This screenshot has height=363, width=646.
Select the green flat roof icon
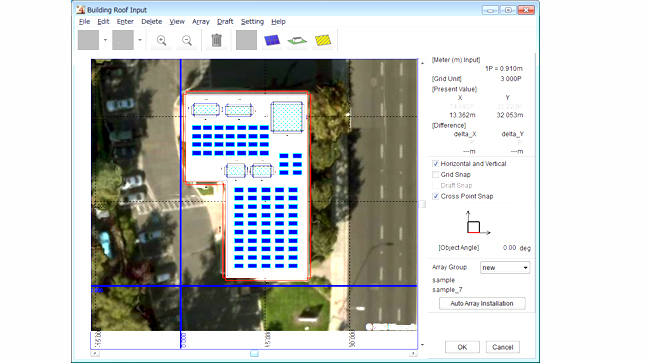click(x=297, y=40)
